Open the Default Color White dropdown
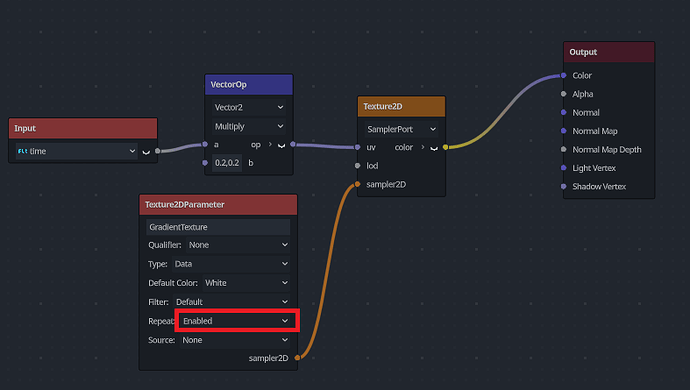 246,283
